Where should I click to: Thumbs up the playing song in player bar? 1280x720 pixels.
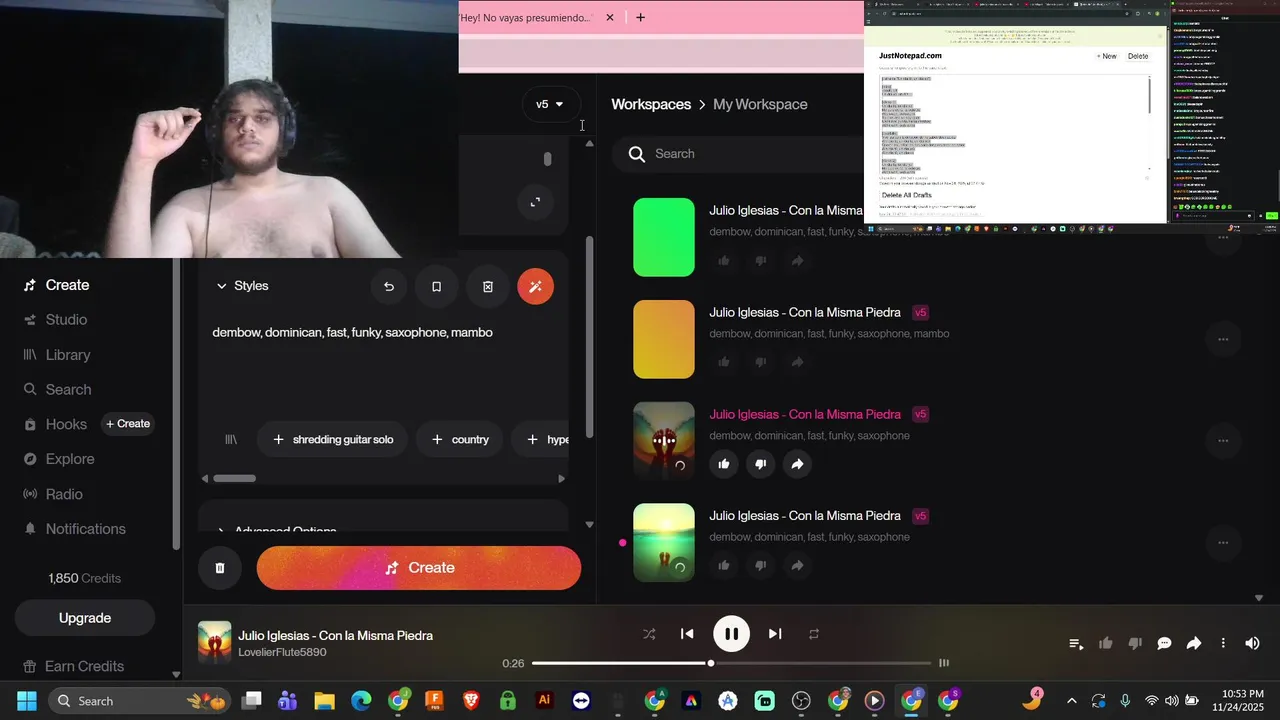click(1106, 644)
